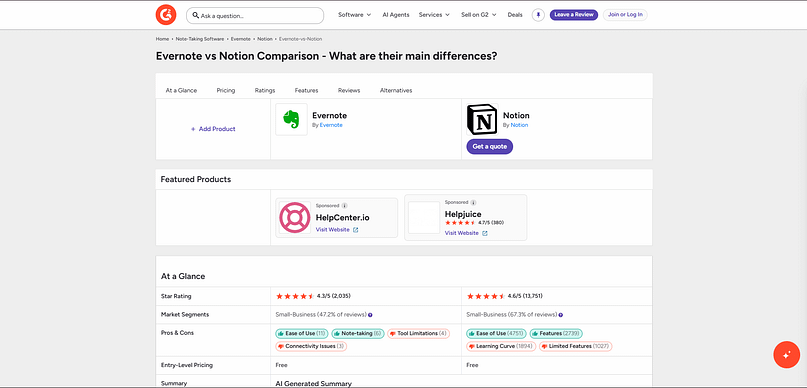This screenshot has width=807, height=388.
Task: Go to the Home breadcrumb
Action: (x=162, y=39)
